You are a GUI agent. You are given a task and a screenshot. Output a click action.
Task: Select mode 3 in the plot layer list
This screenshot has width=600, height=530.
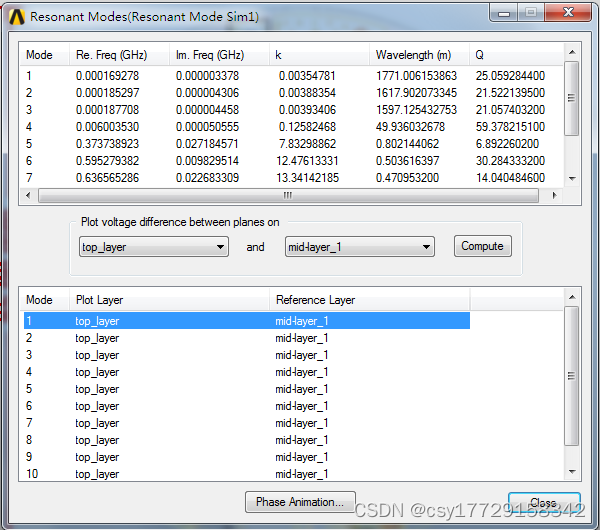(247, 355)
